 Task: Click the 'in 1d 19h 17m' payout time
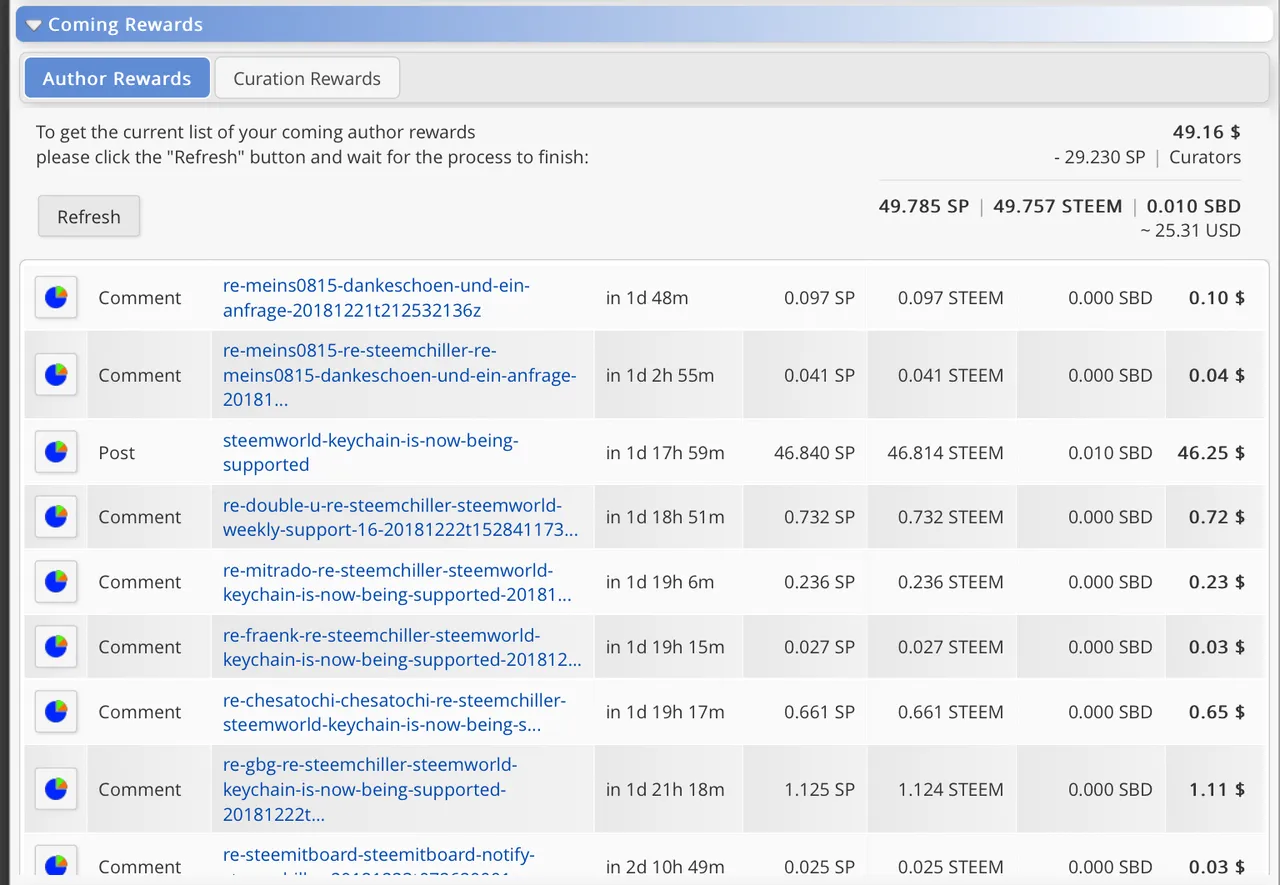point(665,712)
